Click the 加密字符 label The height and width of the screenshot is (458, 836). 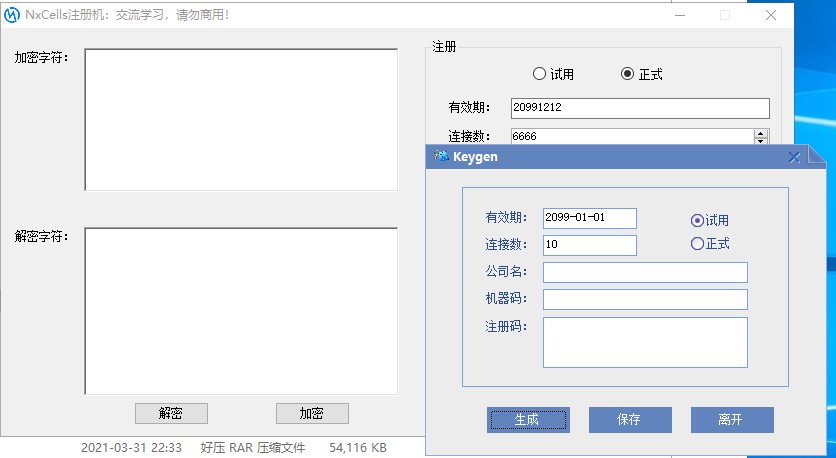42,58
